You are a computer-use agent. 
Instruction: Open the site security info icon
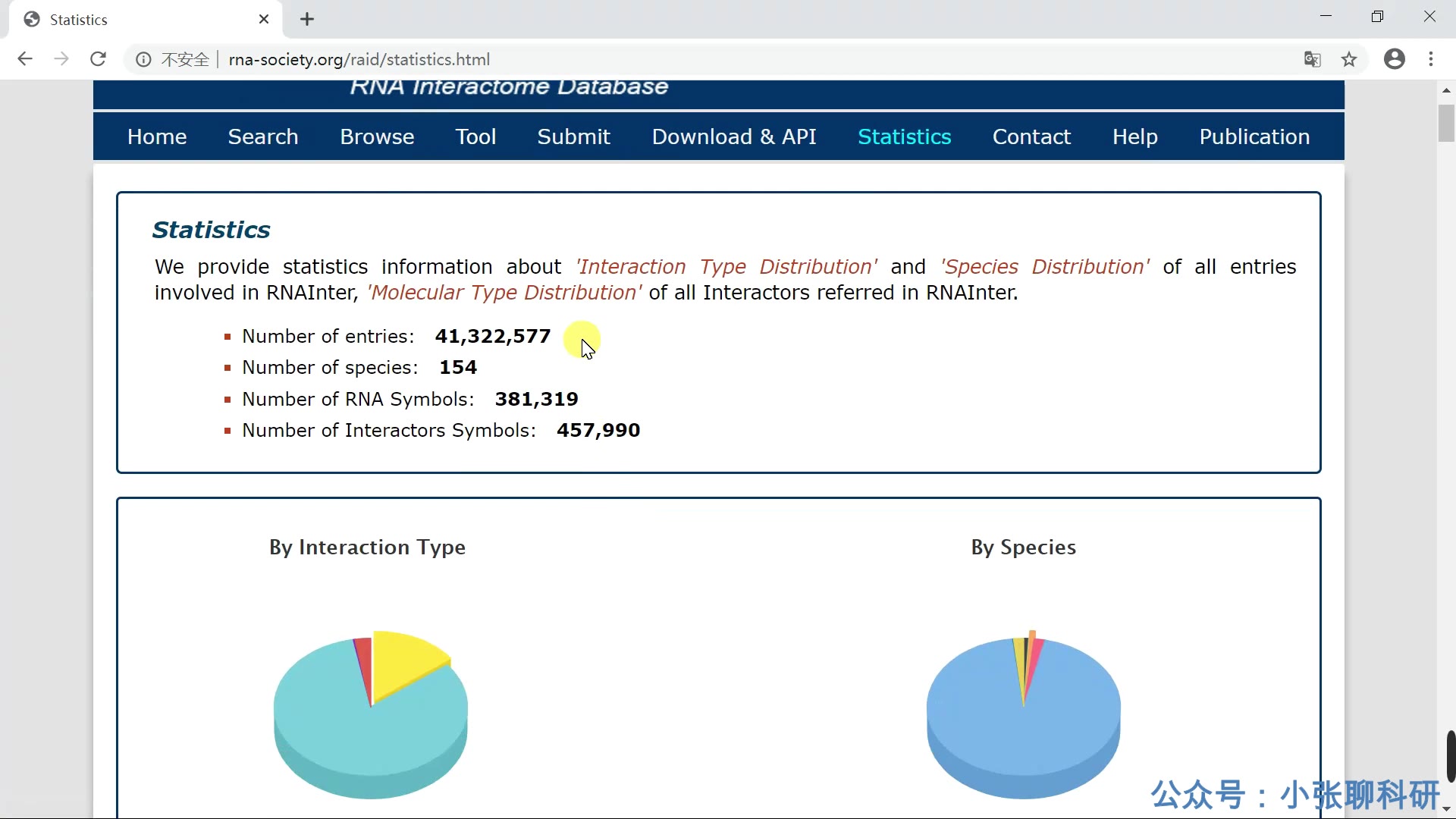click(x=143, y=59)
